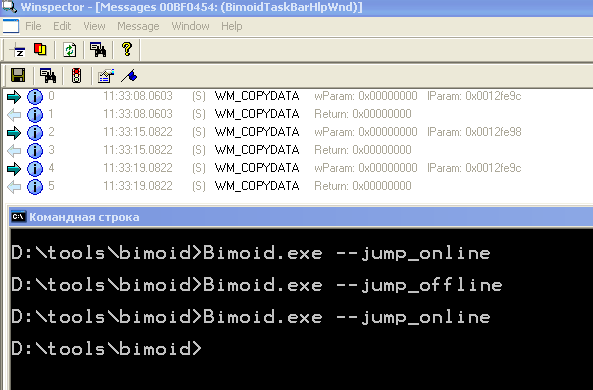Click the Командная строка title bar
The height and width of the screenshot is (390, 593).
(301, 217)
